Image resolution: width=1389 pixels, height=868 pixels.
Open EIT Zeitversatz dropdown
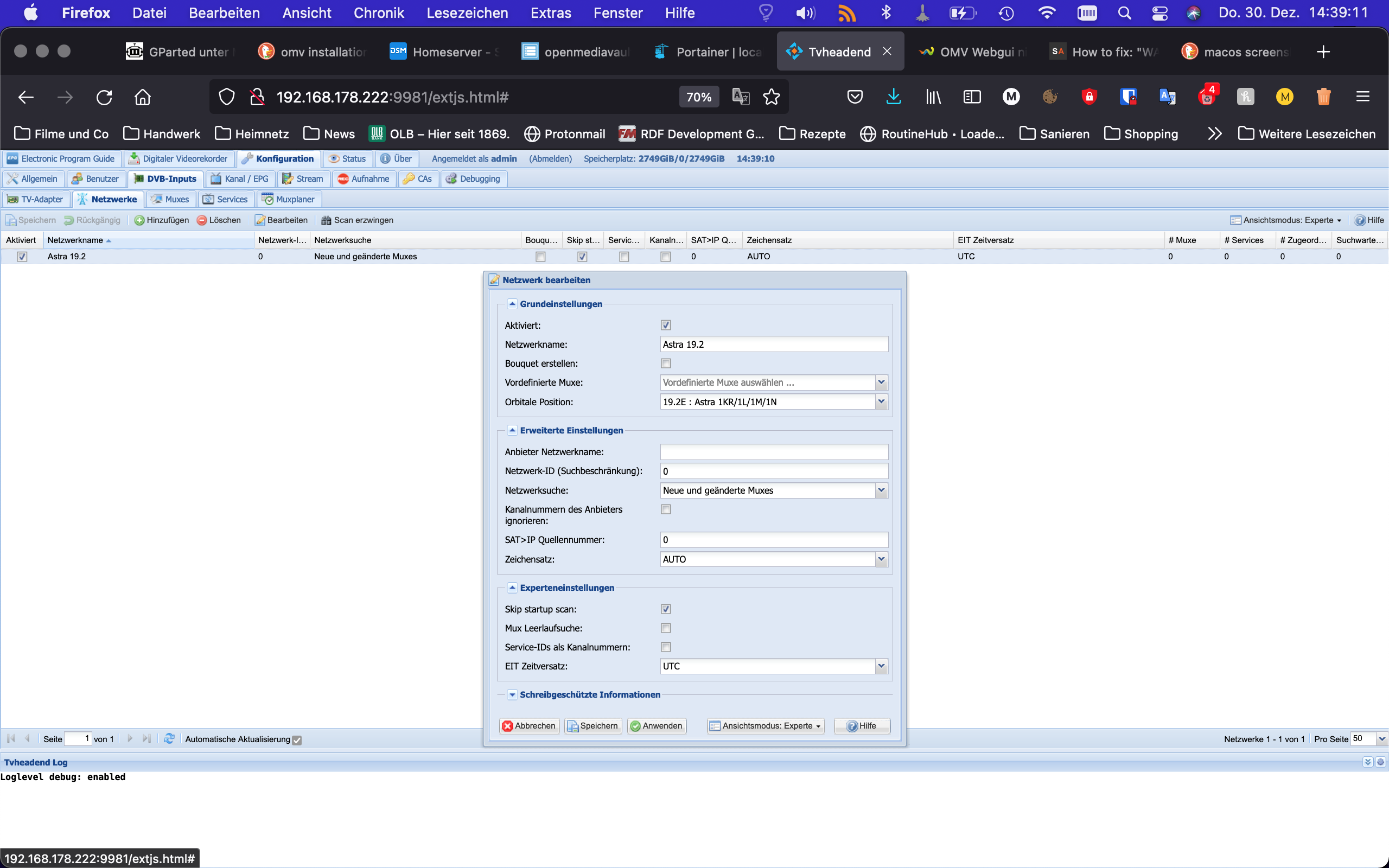click(881, 666)
